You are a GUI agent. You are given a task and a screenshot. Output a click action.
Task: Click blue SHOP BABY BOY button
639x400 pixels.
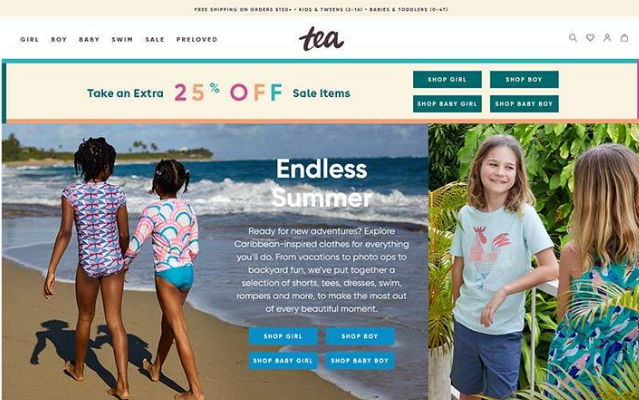coord(360,361)
